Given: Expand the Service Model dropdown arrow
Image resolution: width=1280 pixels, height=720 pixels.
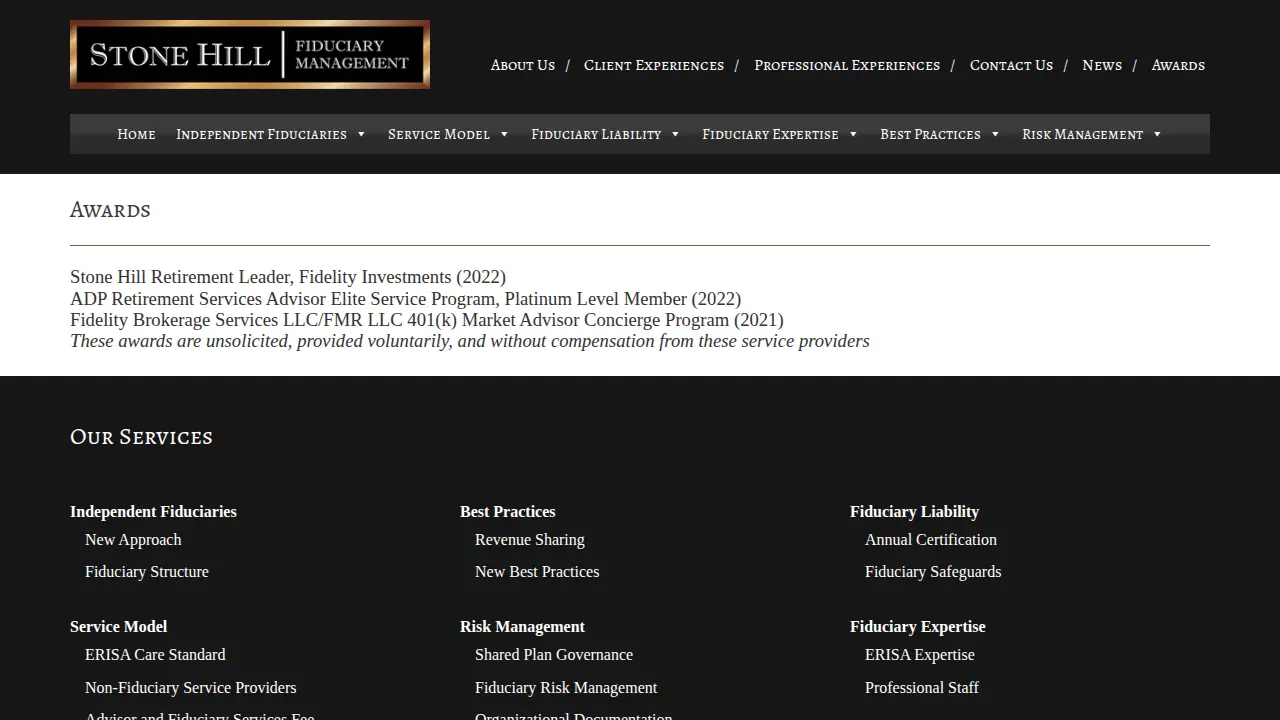Looking at the screenshot, I should 504,134.
